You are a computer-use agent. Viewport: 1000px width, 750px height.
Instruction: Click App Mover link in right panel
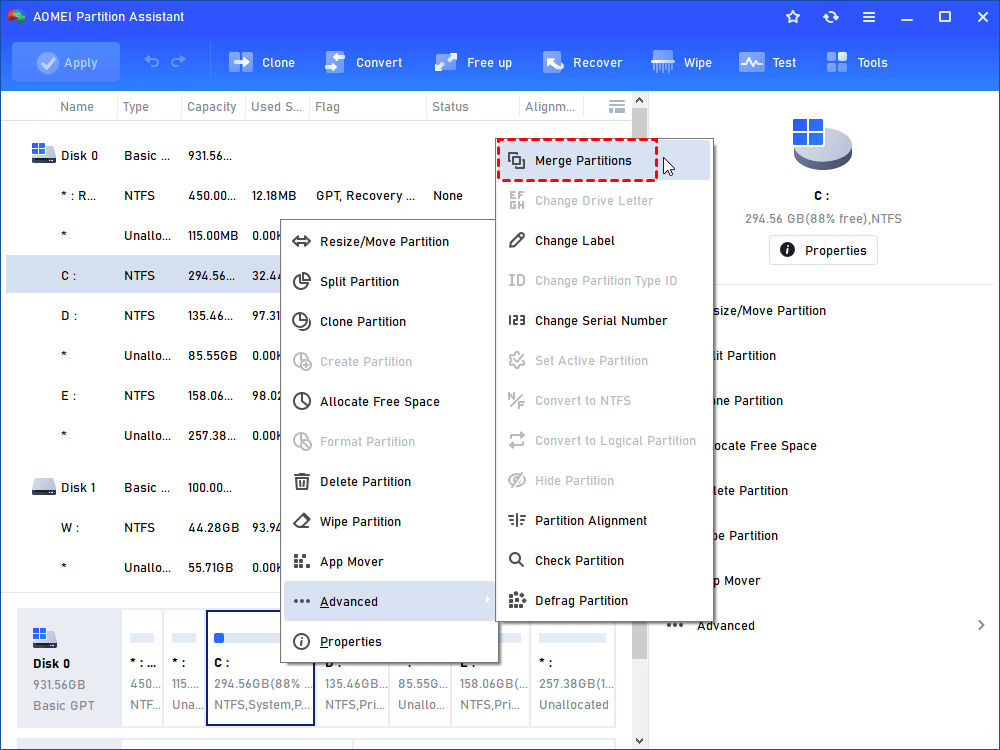(x=737, y=581)
